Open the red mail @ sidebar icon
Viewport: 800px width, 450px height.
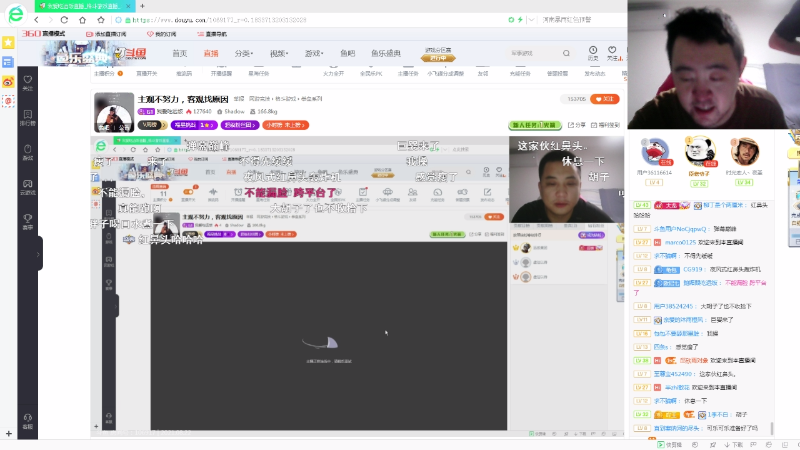pos(8,101)
